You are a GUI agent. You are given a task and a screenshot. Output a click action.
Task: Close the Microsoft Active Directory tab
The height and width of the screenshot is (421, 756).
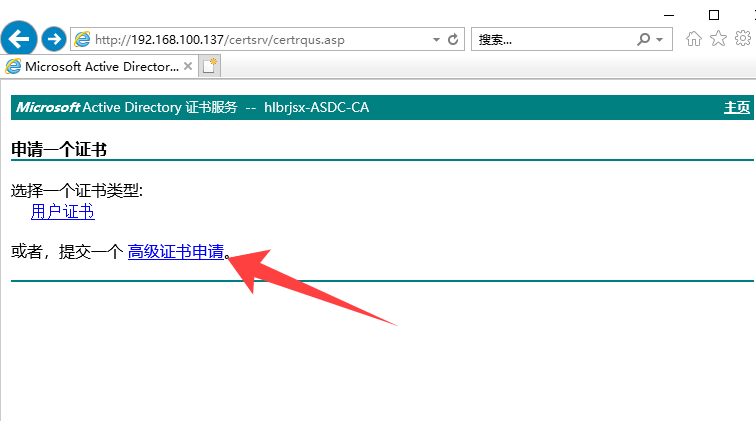tap(190, 66)
